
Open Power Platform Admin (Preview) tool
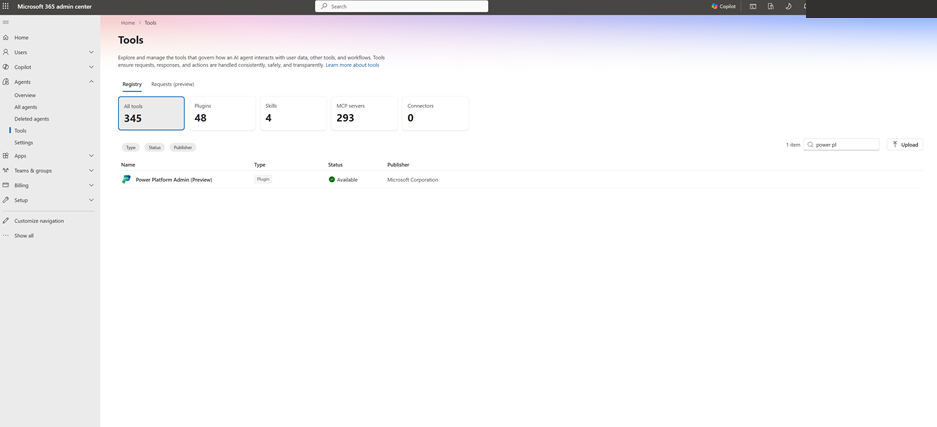[174, 180]
